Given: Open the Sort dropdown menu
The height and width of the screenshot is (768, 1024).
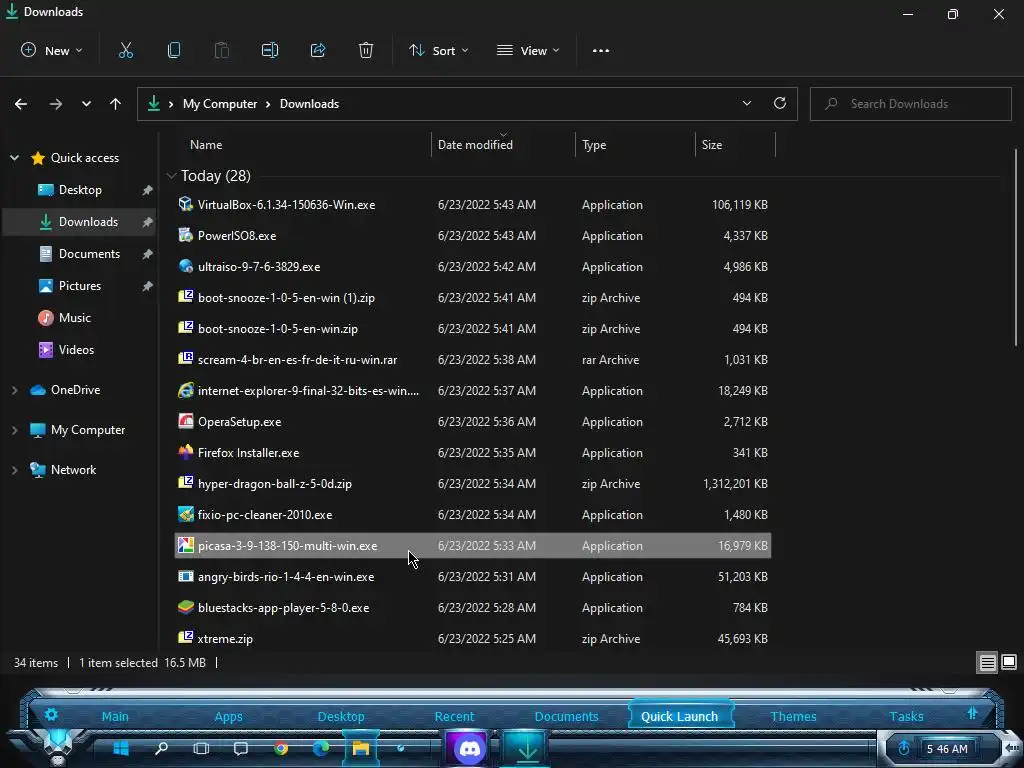Looking at the screenshot, I should [x=439, y=50].
